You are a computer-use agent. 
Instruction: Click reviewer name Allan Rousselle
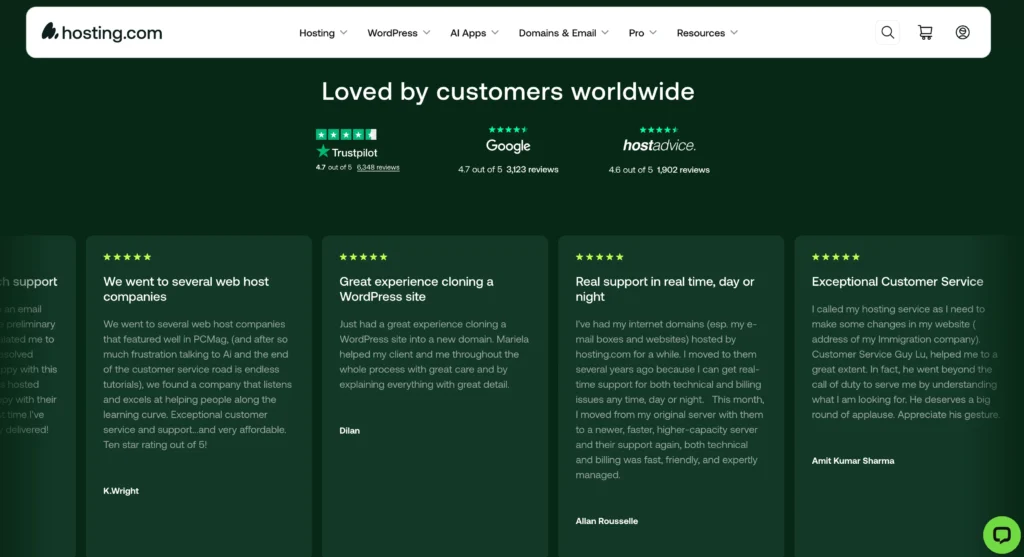pyautogui.click(x=607, y=520)
